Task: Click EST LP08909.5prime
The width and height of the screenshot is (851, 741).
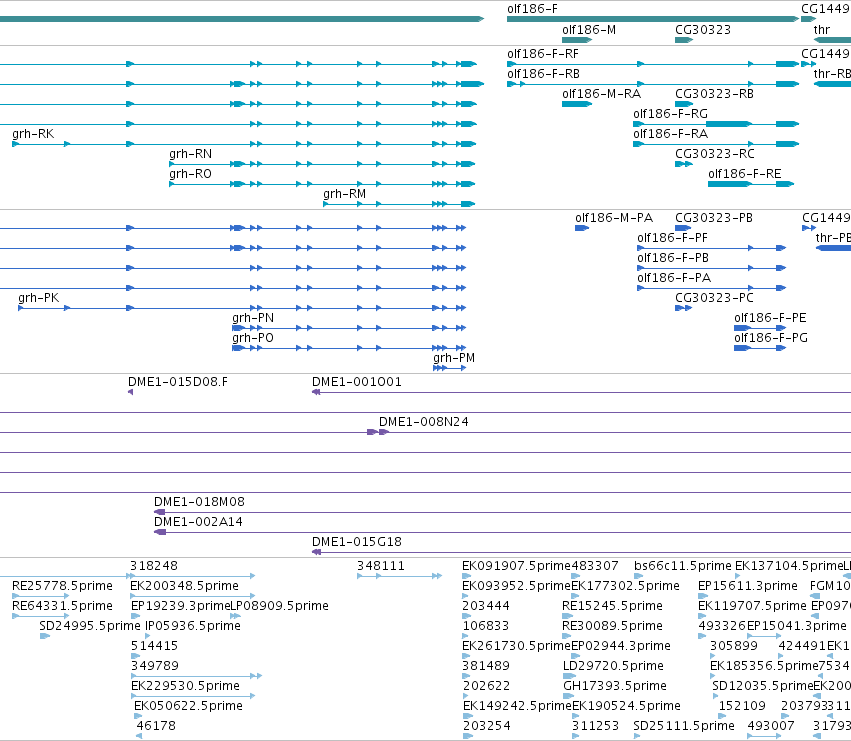Action: [280, 606]
